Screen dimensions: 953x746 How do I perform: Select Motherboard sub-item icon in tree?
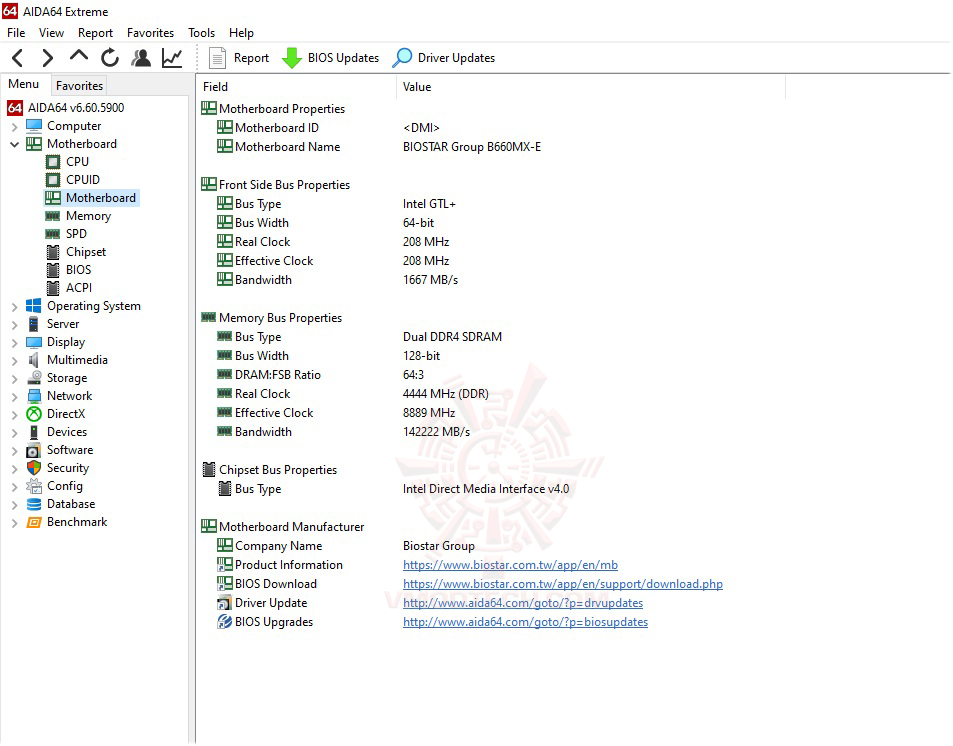click(x=53, y=198)
